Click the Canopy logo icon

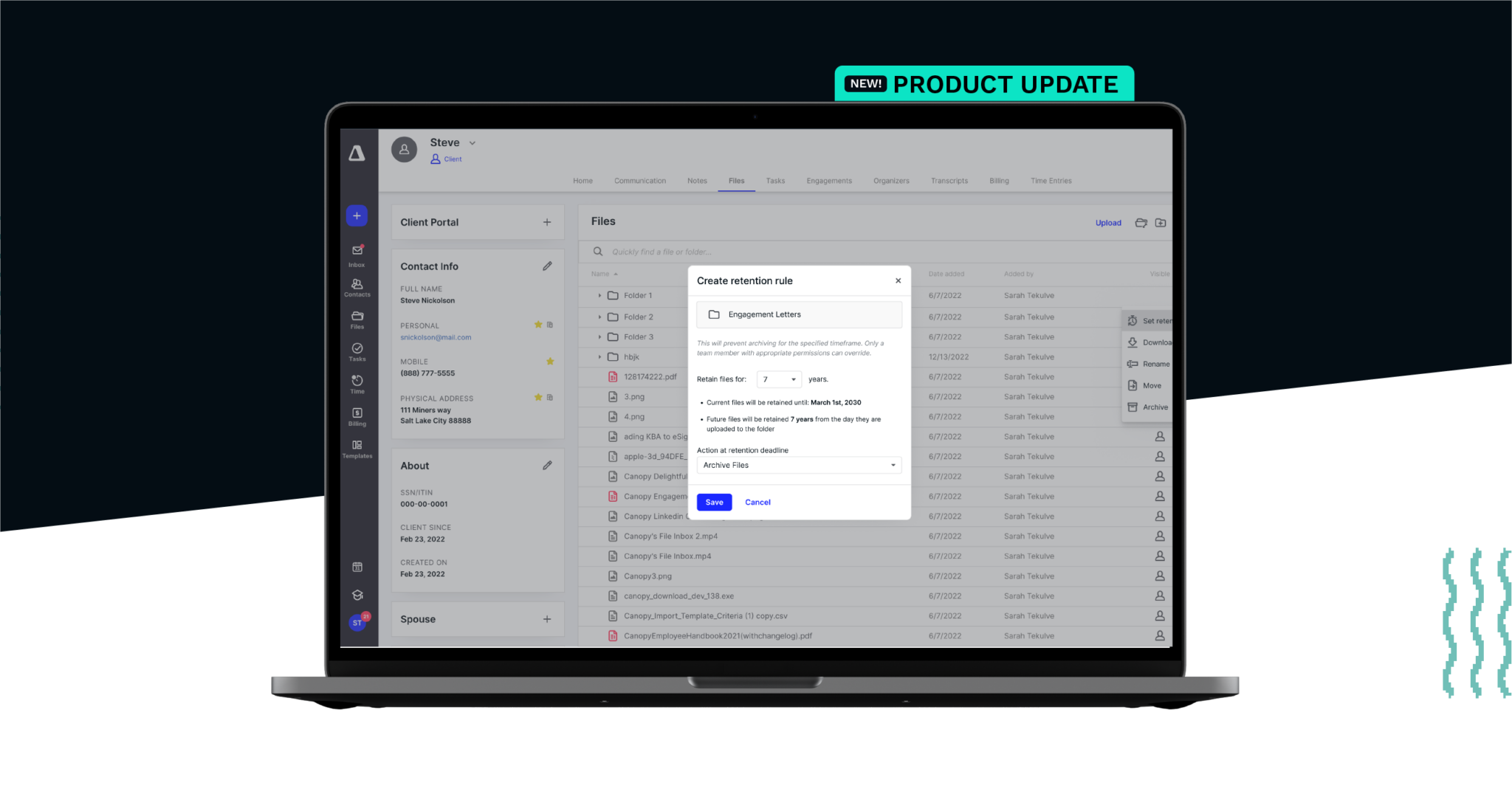pos(357,153)
